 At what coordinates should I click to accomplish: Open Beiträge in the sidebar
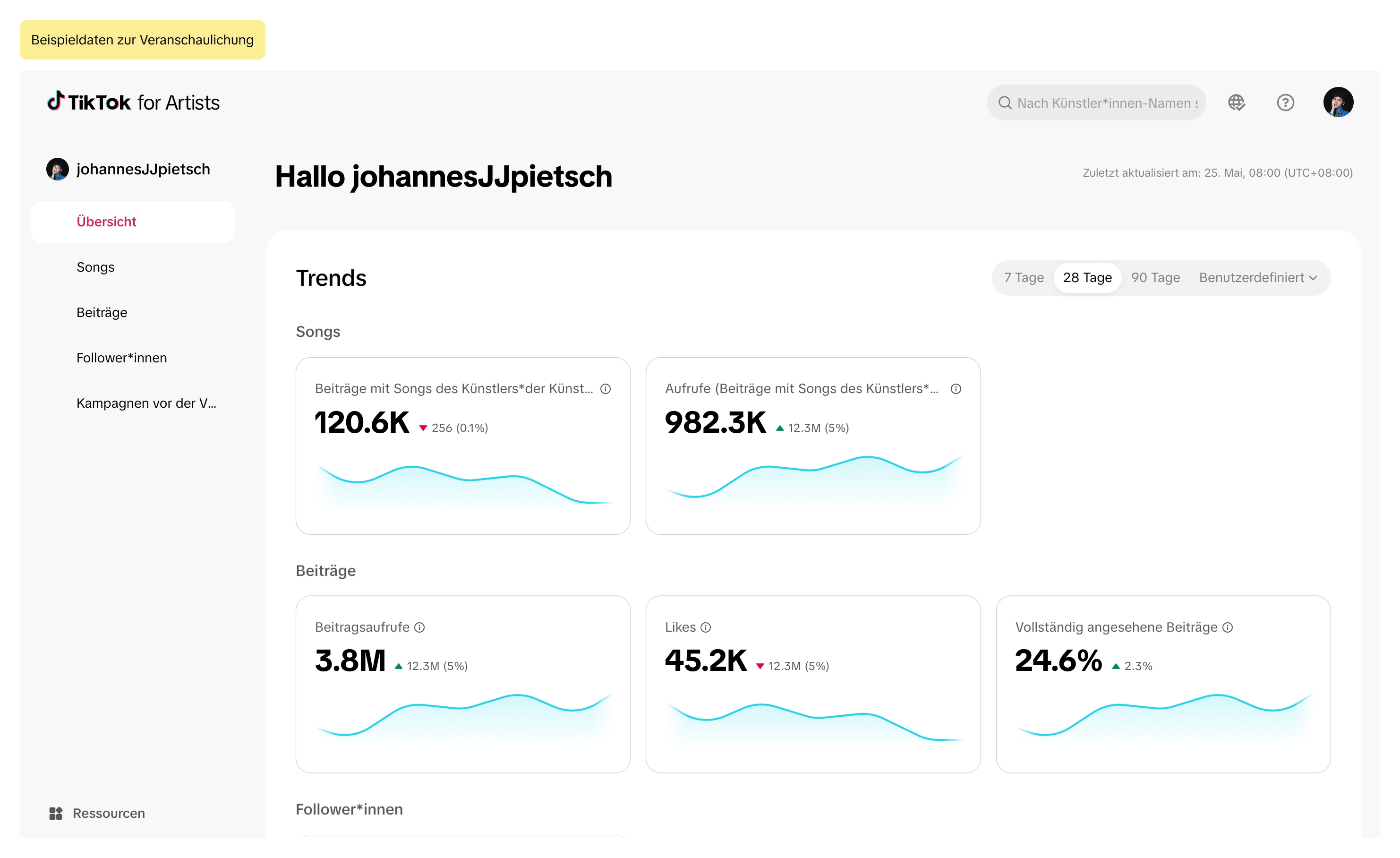click(x=102, y=312)
